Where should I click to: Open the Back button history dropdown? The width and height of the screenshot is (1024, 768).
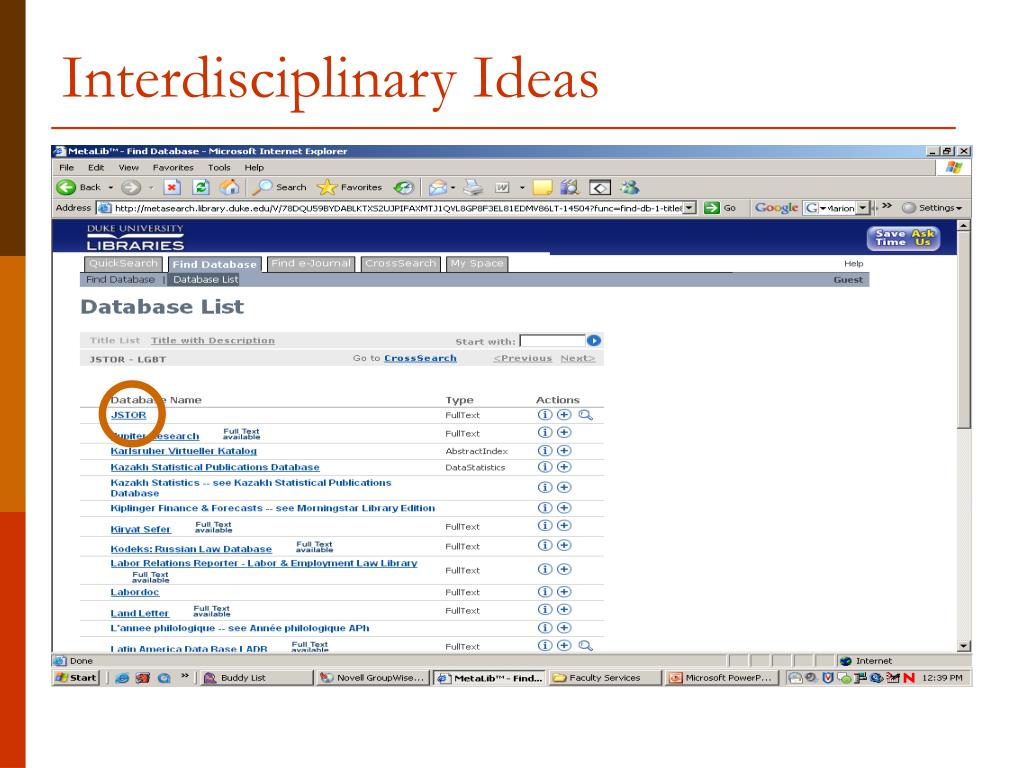[111, 188]
